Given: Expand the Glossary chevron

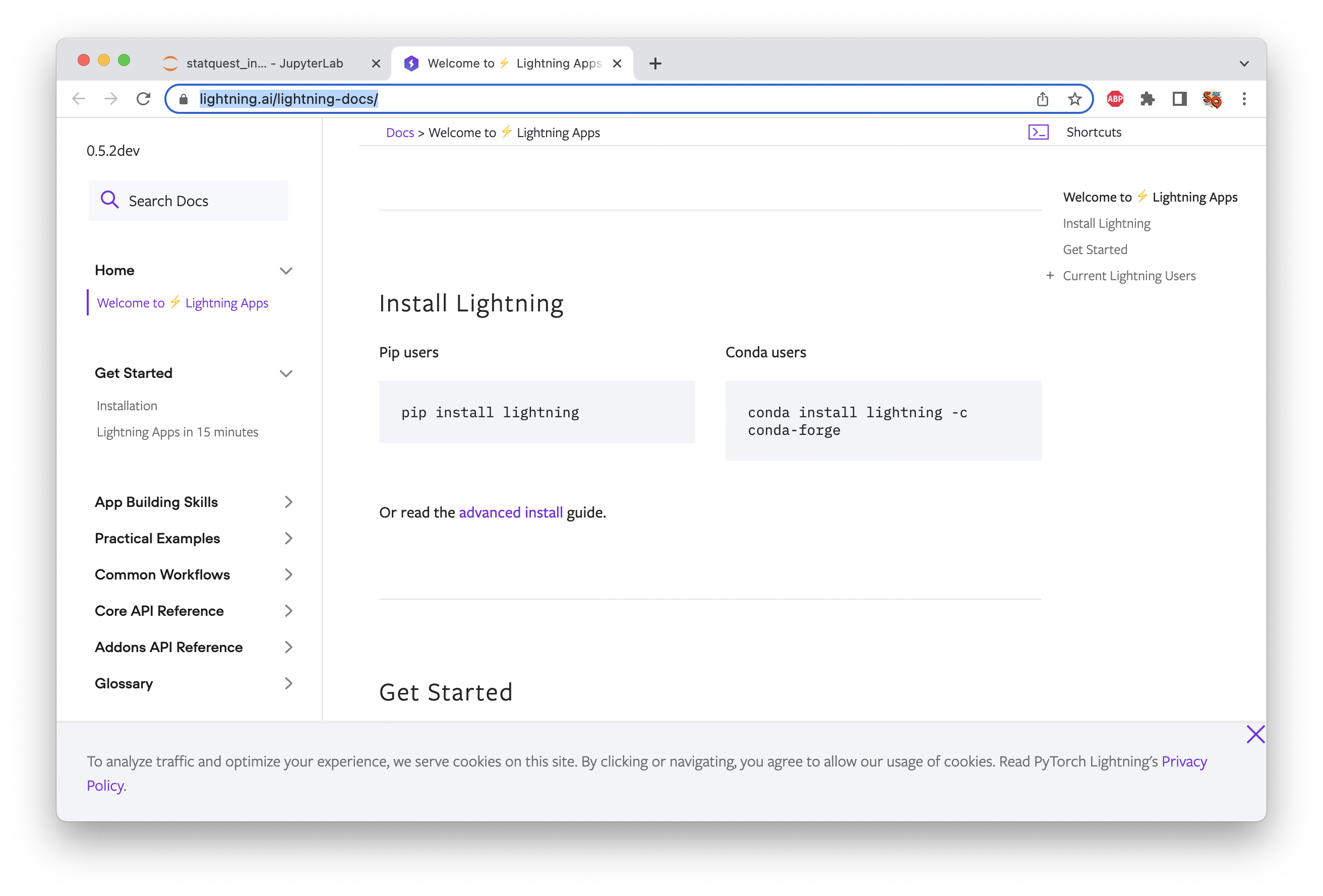Looking at the screenshot, I should (288, 683).
